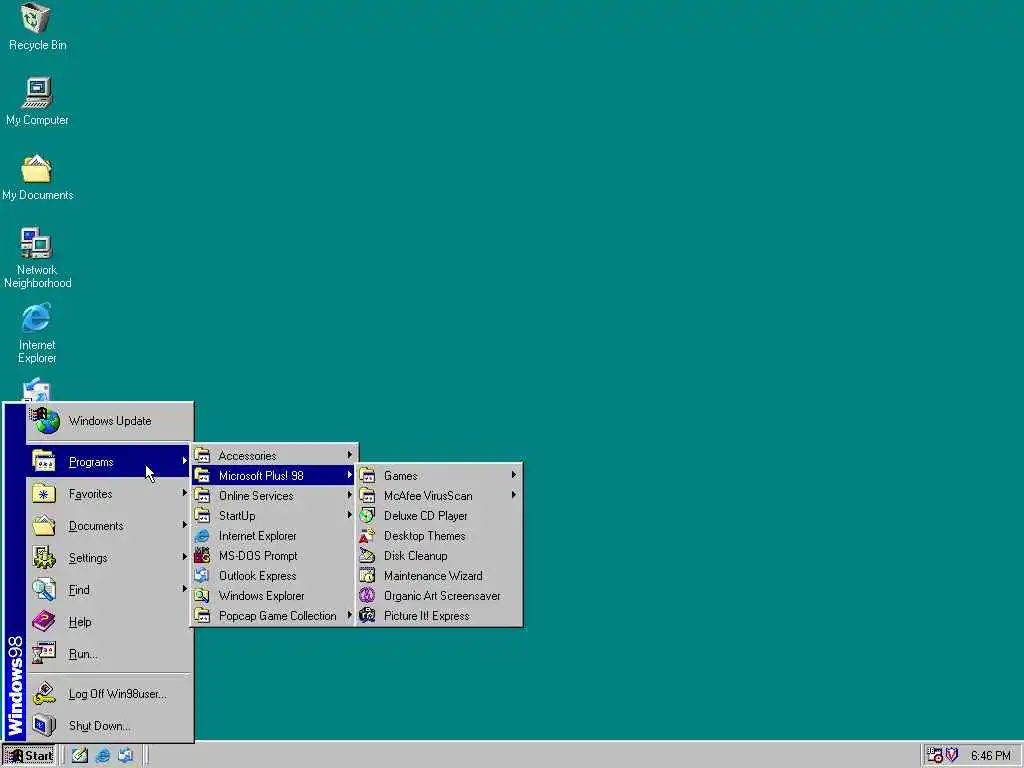Click the Start button on taskbar
The width and height of the screenshot is (1024, 768).
(x=29, y=756)
